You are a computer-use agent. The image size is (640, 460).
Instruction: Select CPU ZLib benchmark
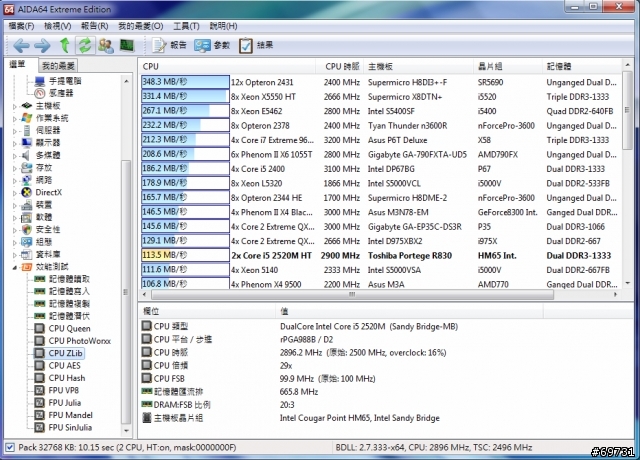[65, 353]
